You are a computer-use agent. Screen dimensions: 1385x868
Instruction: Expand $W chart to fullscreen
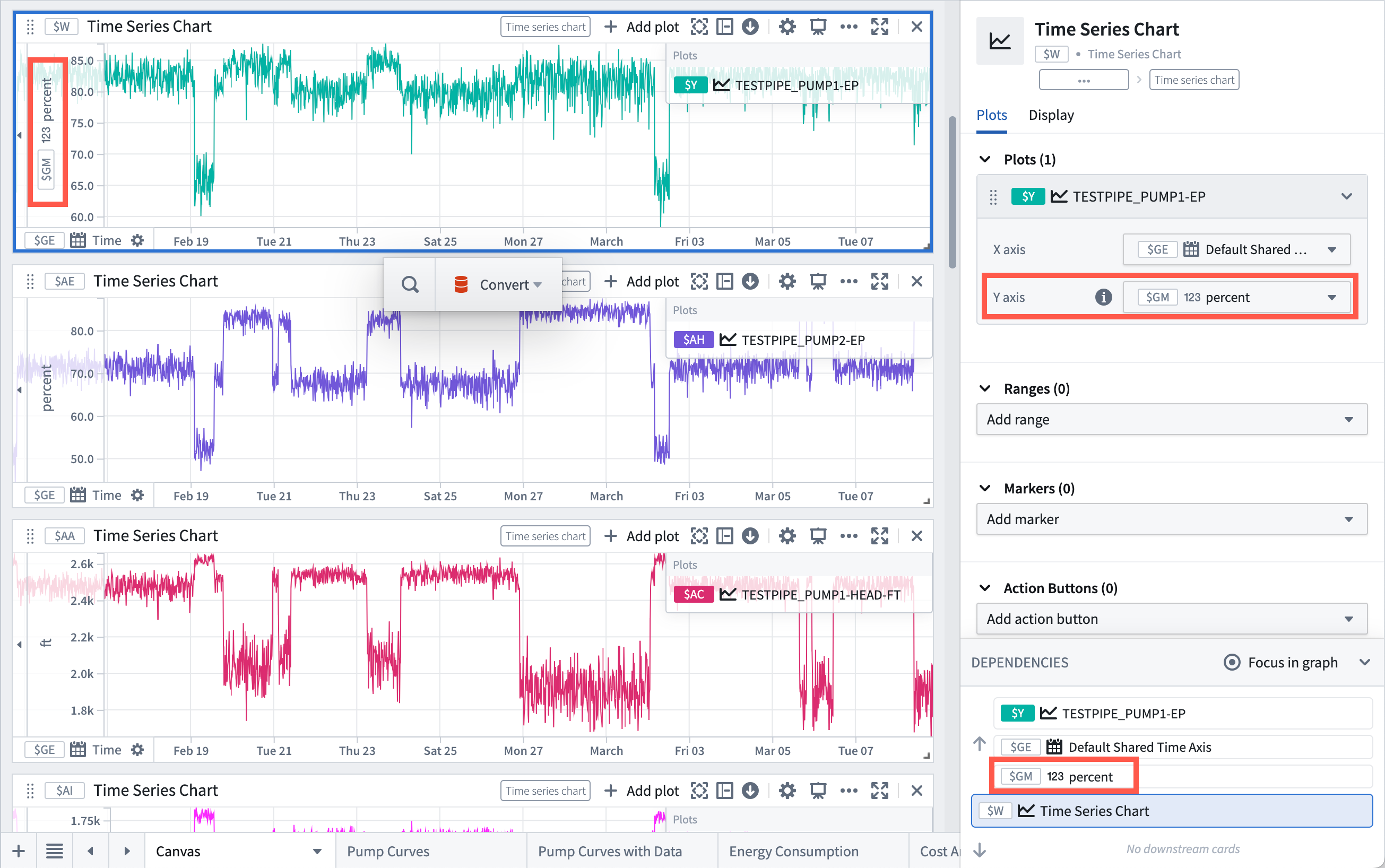pos(880,27)
